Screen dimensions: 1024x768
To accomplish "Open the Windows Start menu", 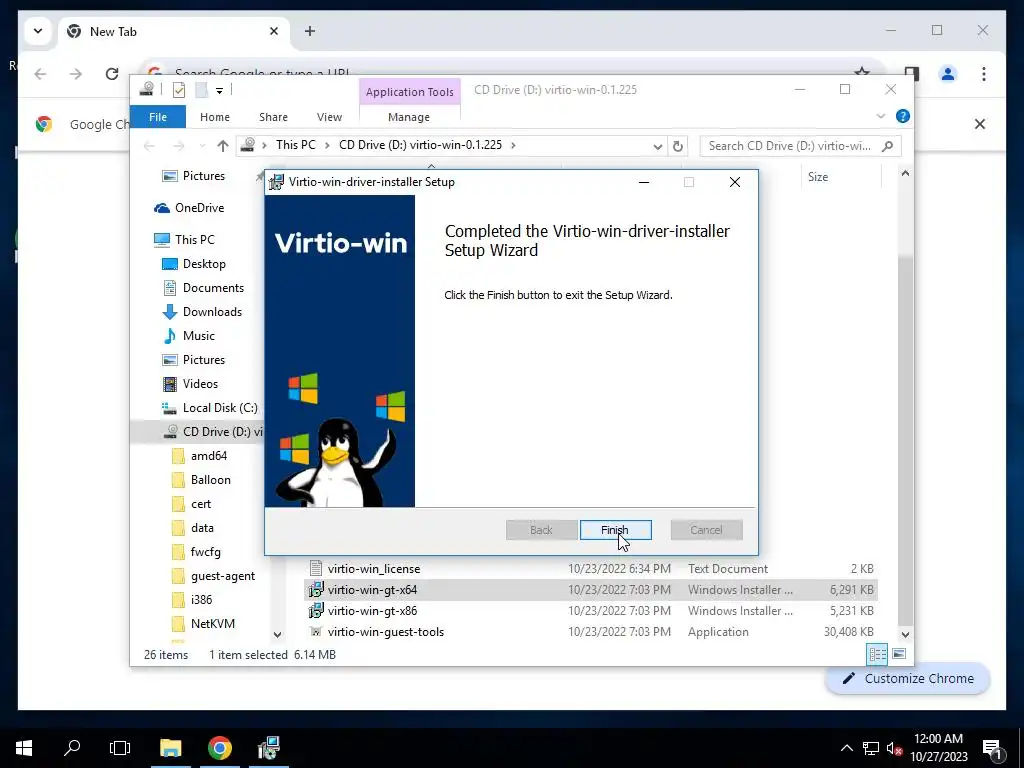I will pyautogui.click(x=24, y=748).
